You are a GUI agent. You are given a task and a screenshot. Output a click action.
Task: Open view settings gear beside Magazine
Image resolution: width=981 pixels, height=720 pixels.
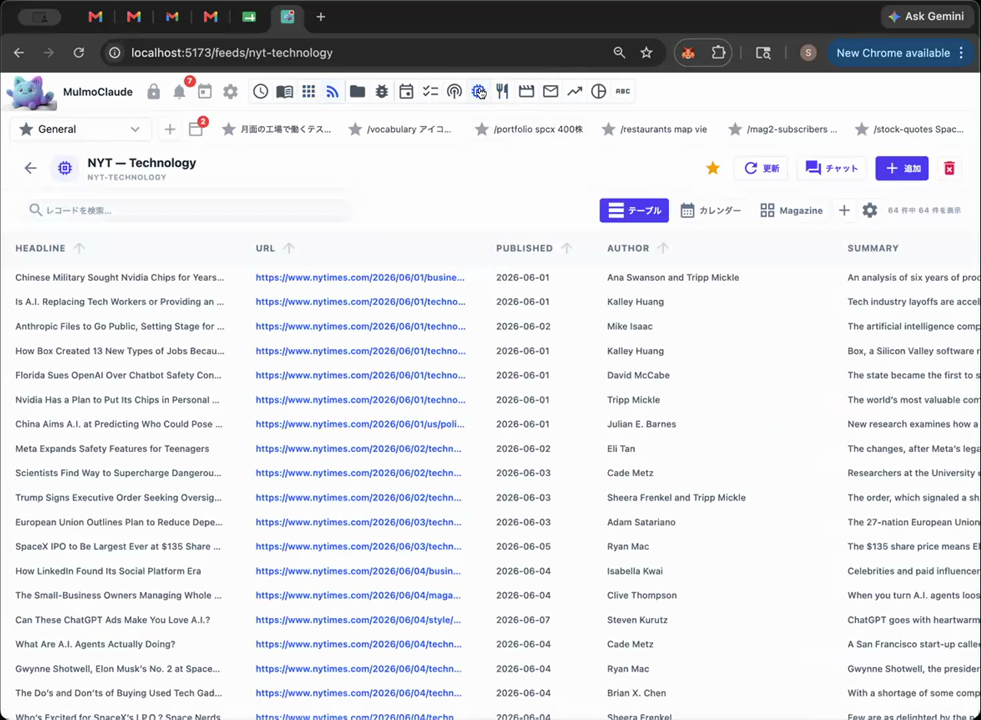(870, 210)
